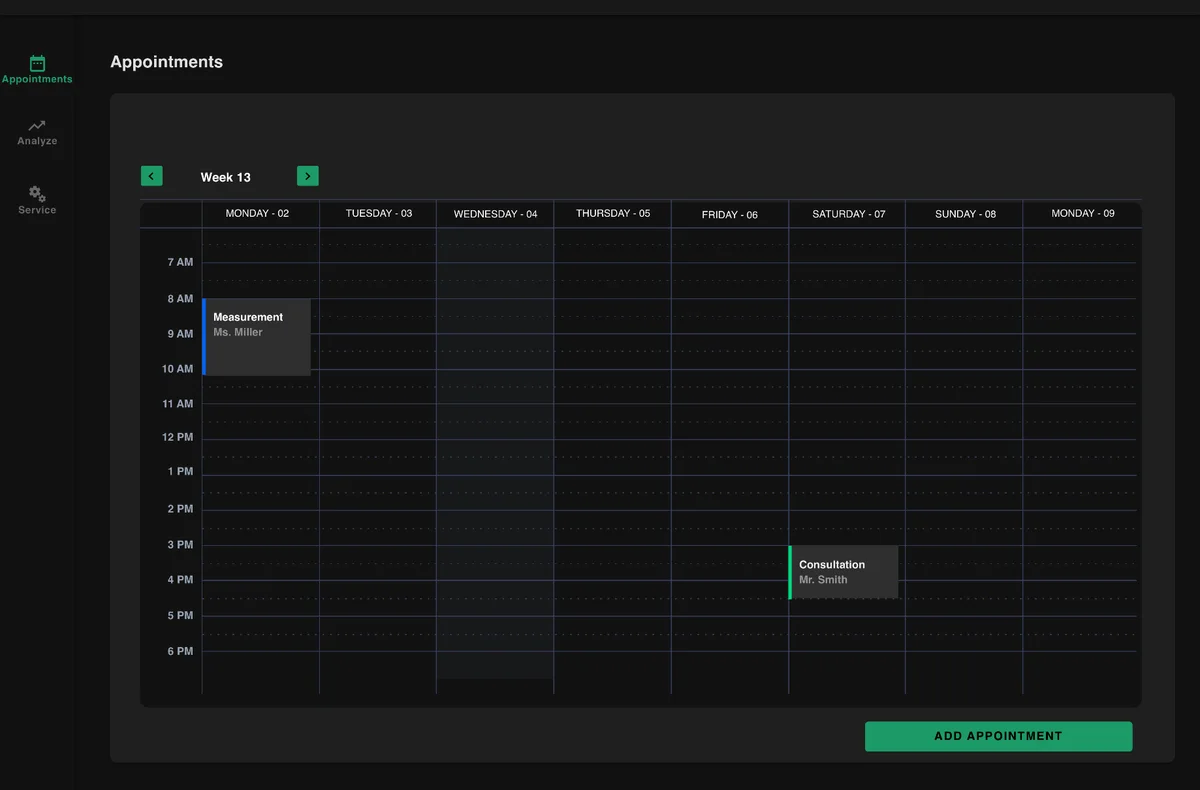Click the Week 13 label
This screenshot has width=1200, height=790.
tap(225, 177)
